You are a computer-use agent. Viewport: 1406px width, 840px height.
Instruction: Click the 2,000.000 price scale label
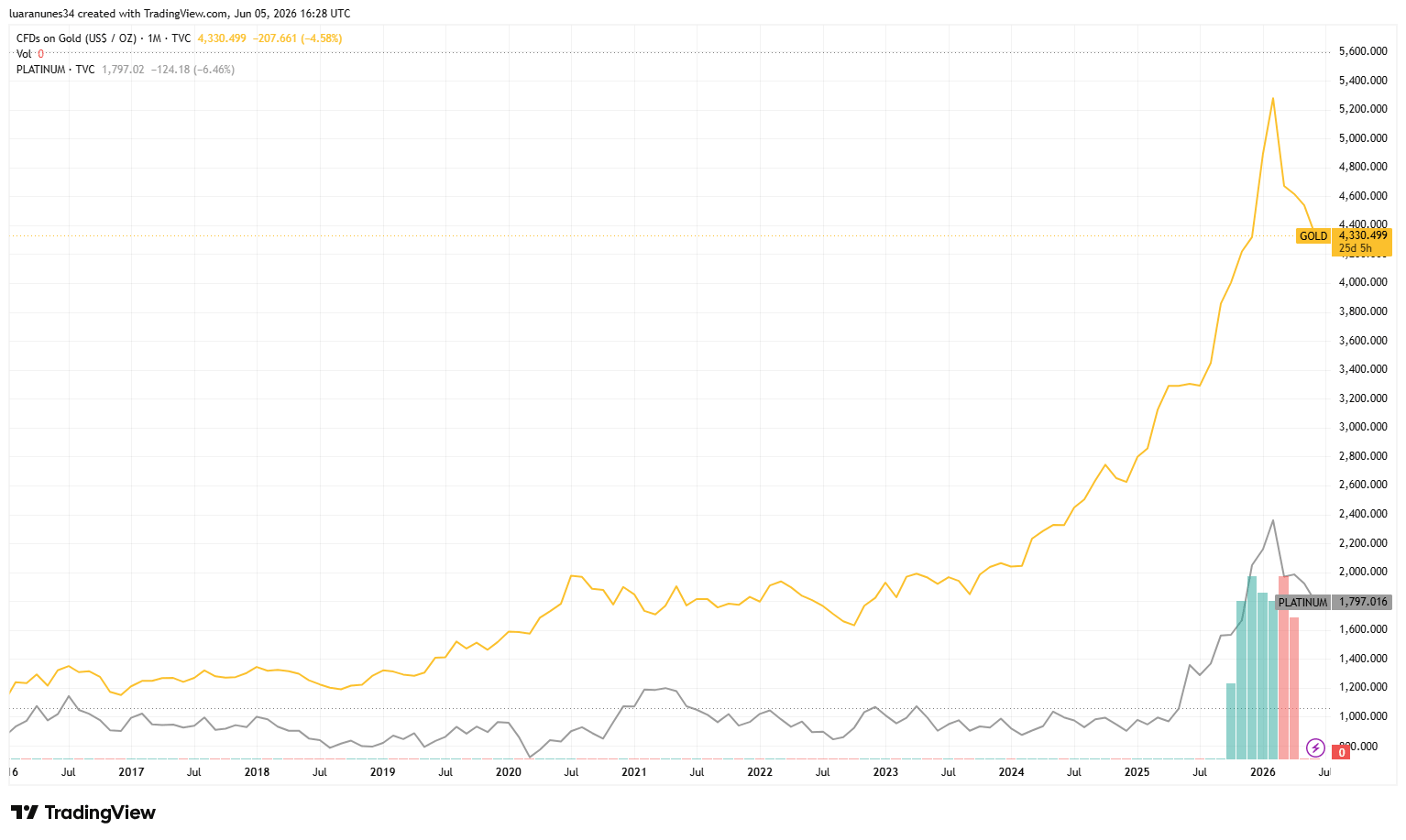coord(1363,572)
